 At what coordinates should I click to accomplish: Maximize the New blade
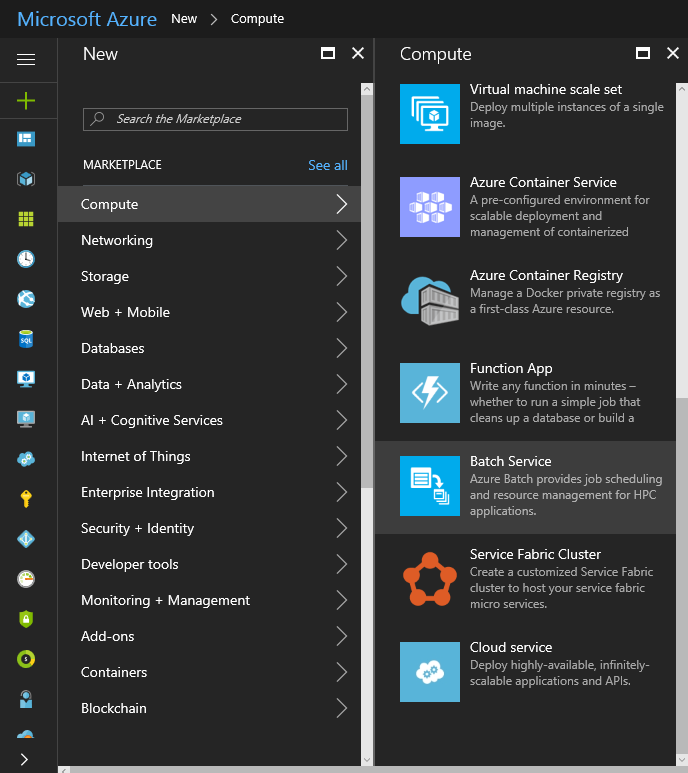click(x=328, y=53)
